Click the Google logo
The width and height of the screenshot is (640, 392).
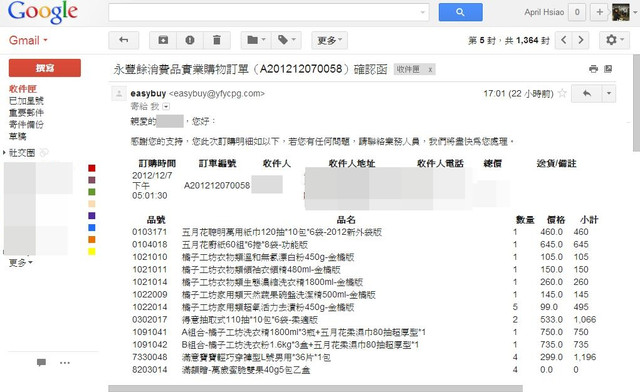click(x=43, y=12)
